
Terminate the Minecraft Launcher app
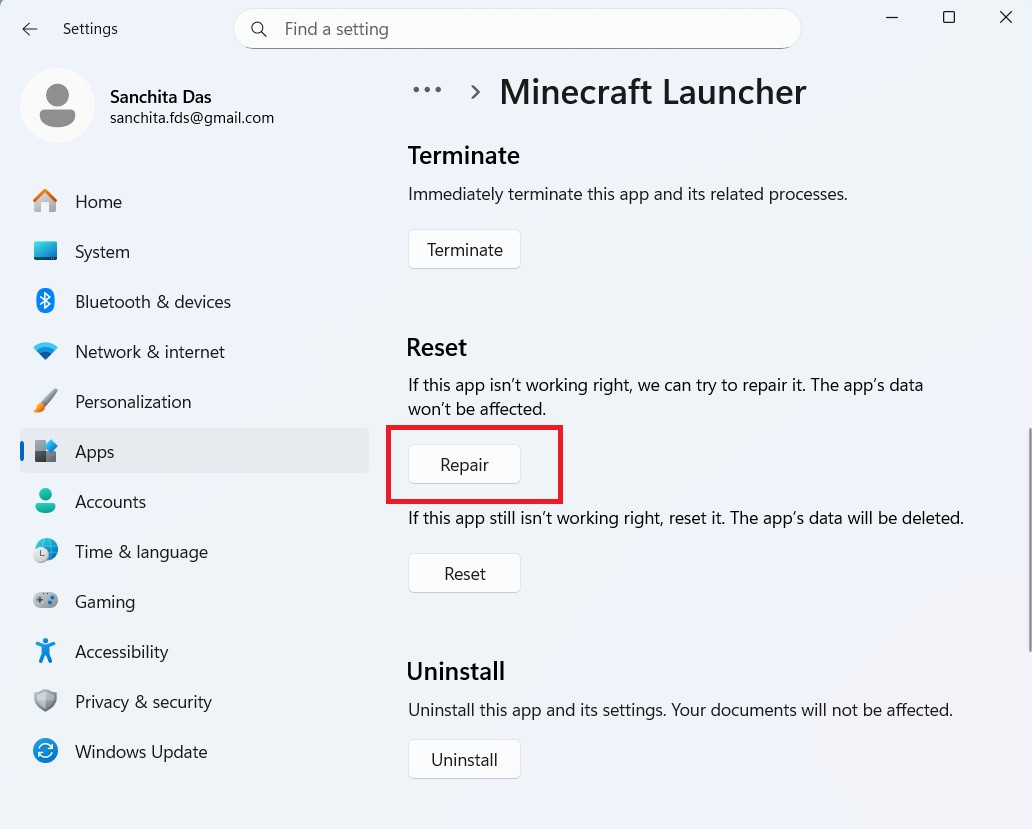[x=464, y=250]
